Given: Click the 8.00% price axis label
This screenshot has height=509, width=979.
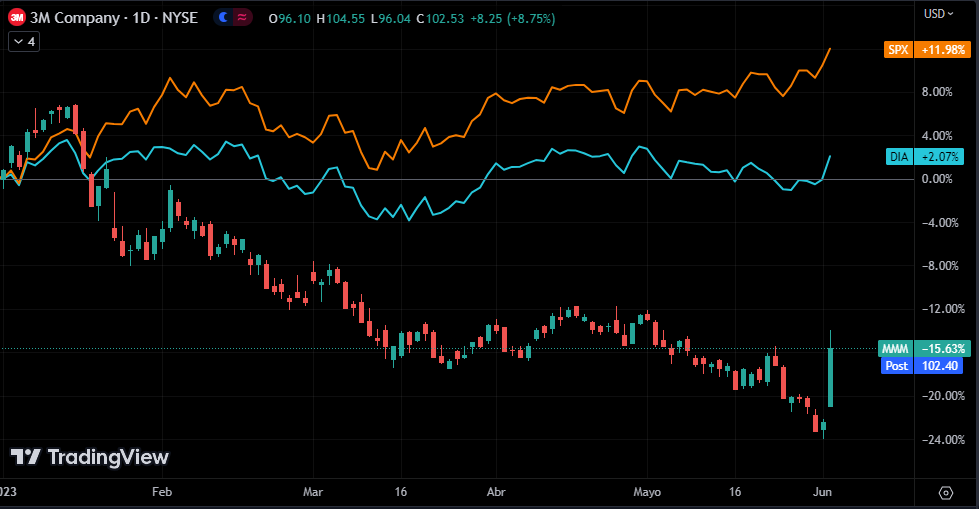Looking at the screenshot, I should (937, 92).
